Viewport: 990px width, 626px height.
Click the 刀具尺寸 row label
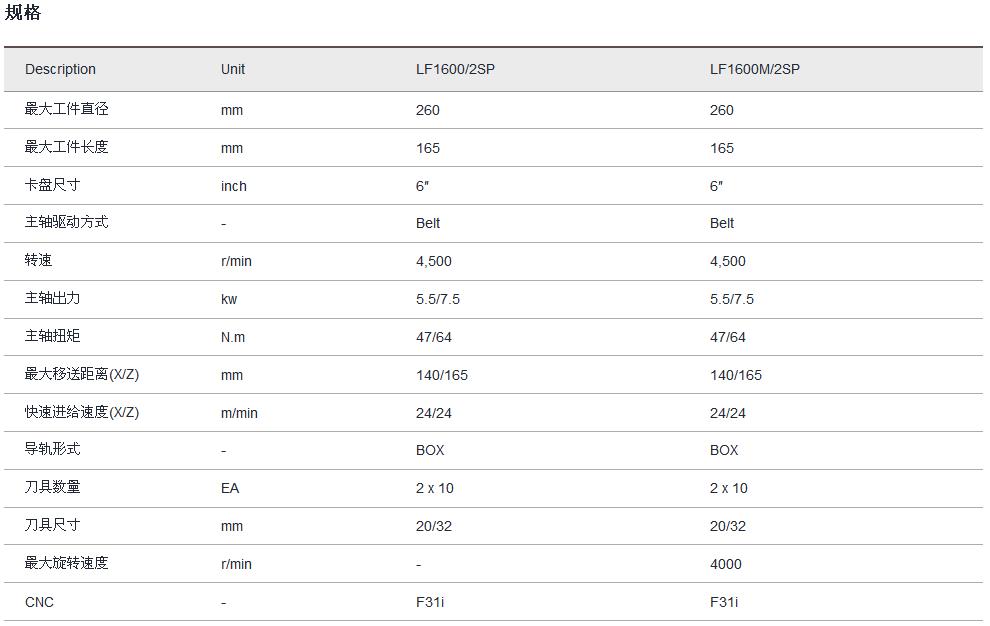tap(52, 525)
